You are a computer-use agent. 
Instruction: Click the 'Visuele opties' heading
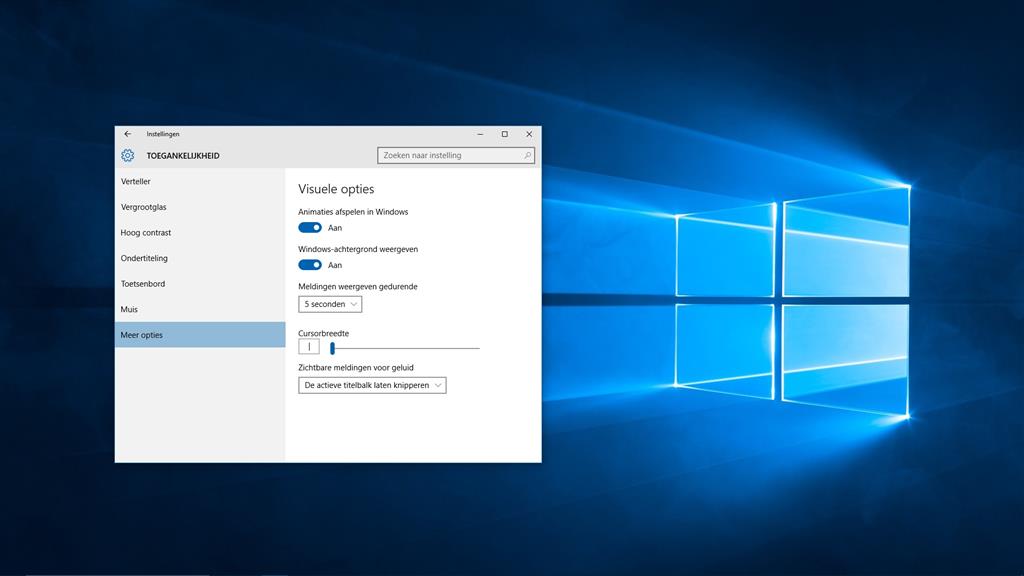coord(336,189)
